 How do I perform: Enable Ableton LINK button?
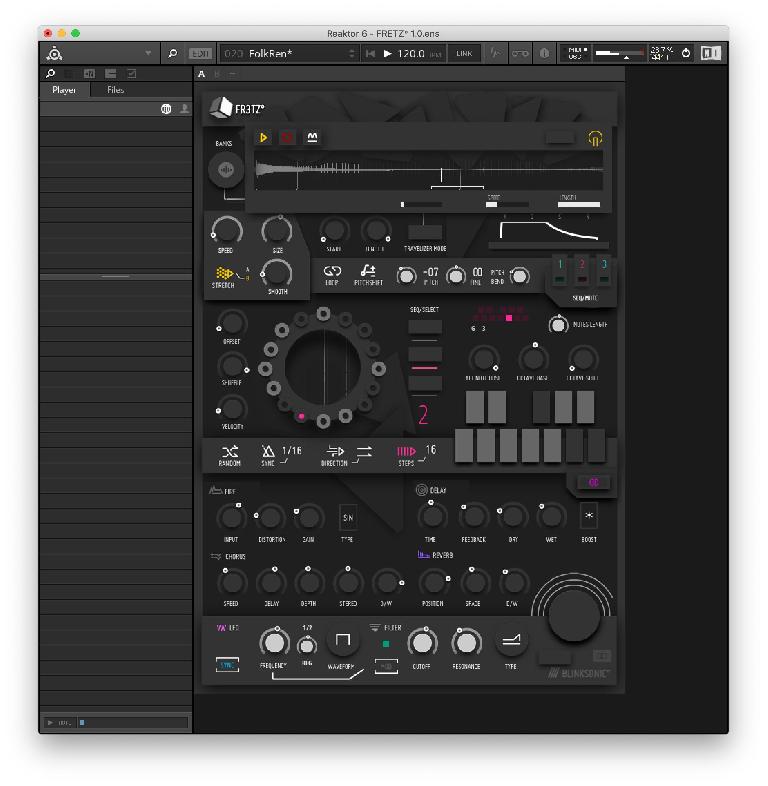click(x=464, y=53)
